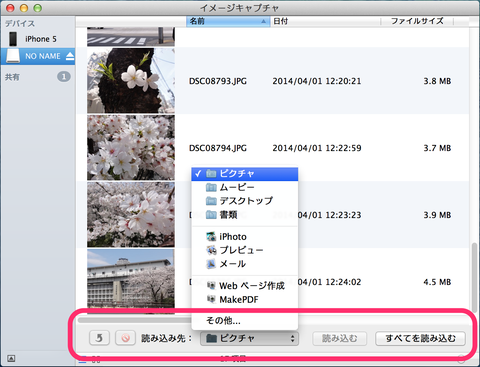Sort by ファイルサイズ column header
The width and height of the screenshot is (480, 367).
click(417, 21)
